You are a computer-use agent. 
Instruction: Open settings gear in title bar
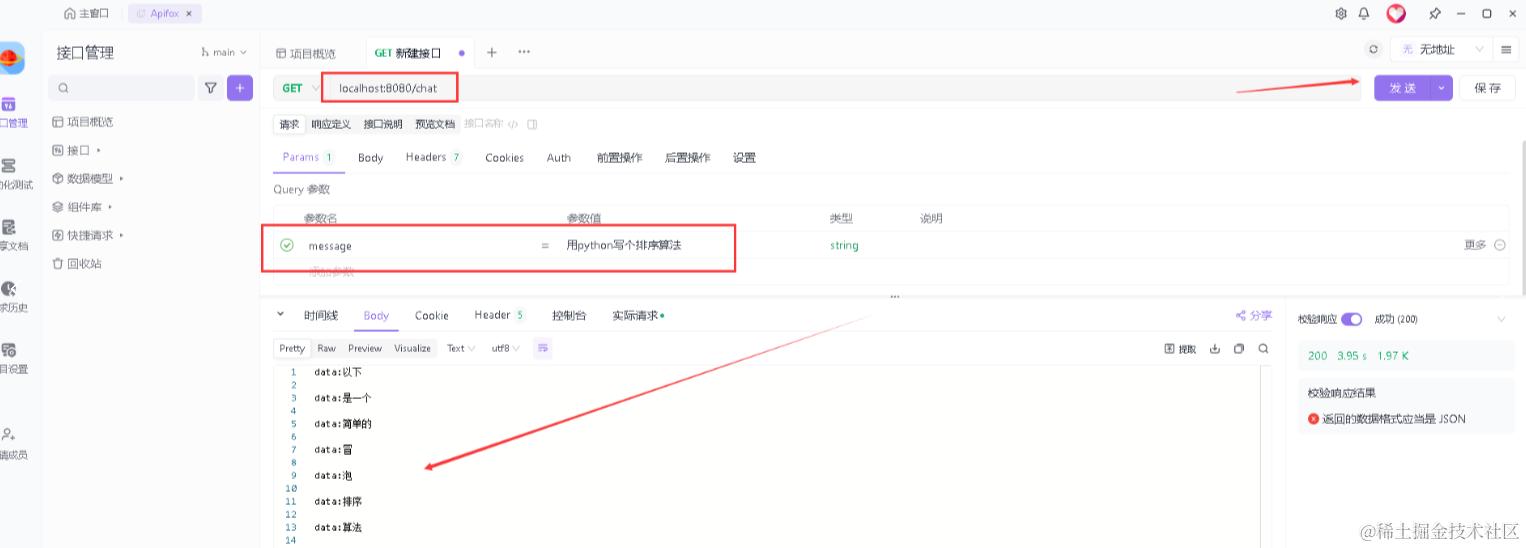1341,13
